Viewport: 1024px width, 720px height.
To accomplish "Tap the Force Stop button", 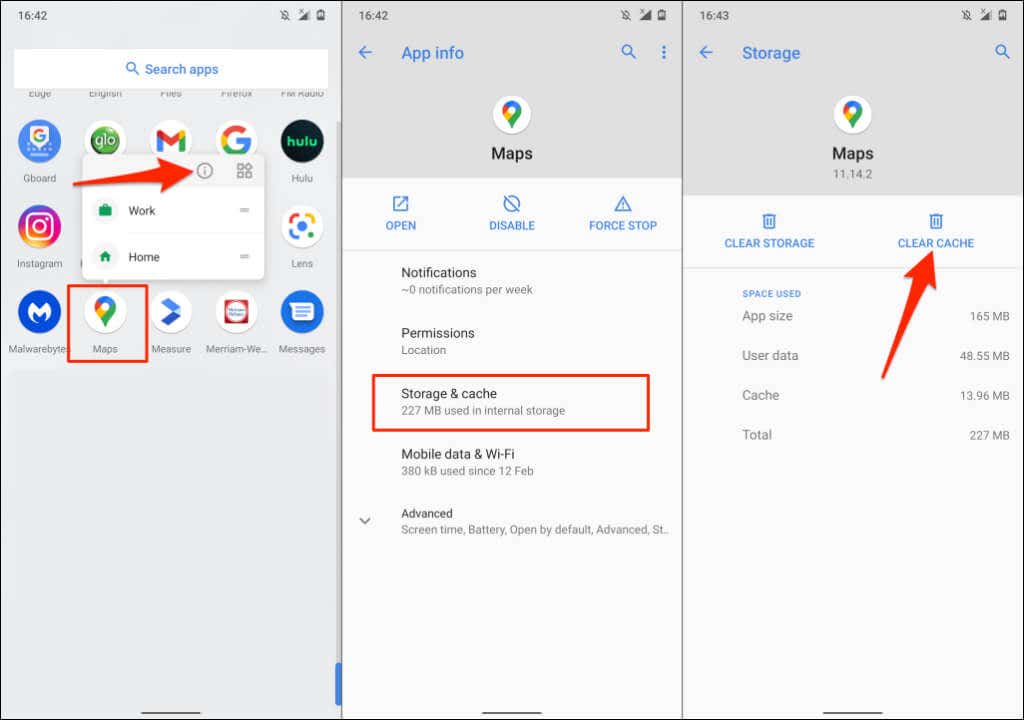I will pos(622,213).
